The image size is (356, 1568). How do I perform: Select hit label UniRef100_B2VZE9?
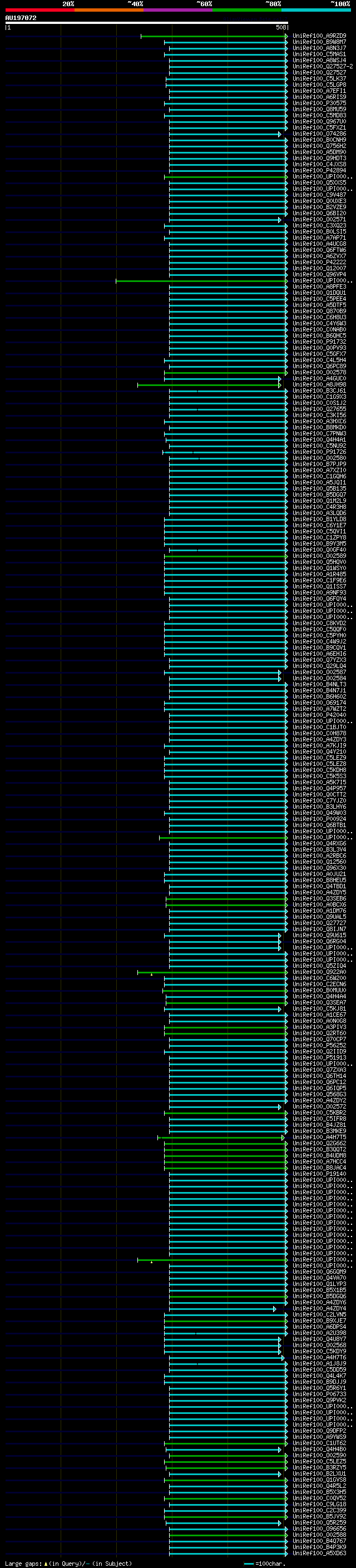(319, 207)
